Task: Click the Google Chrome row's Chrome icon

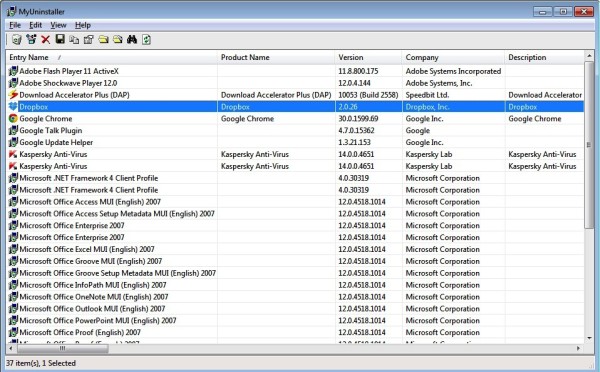Action: click(x=13, y=119)
